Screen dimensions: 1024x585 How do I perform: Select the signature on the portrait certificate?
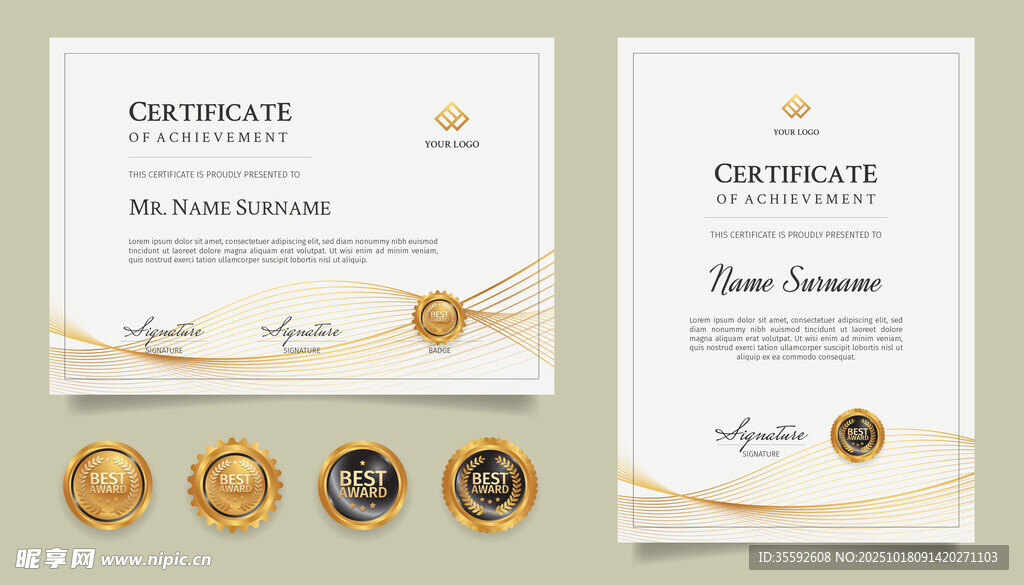coord(761,434)
